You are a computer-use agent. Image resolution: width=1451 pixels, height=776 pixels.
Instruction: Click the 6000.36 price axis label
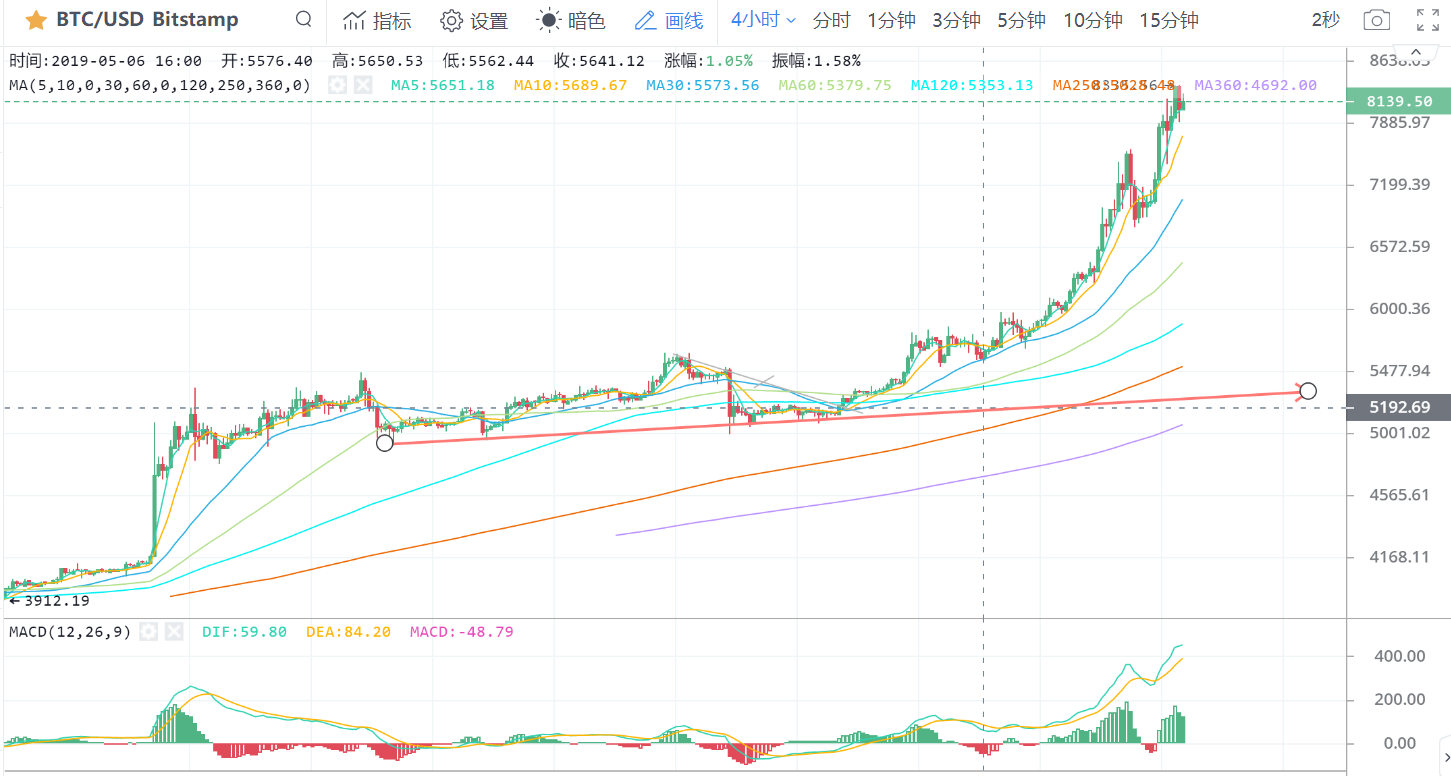click(1400, 308)
